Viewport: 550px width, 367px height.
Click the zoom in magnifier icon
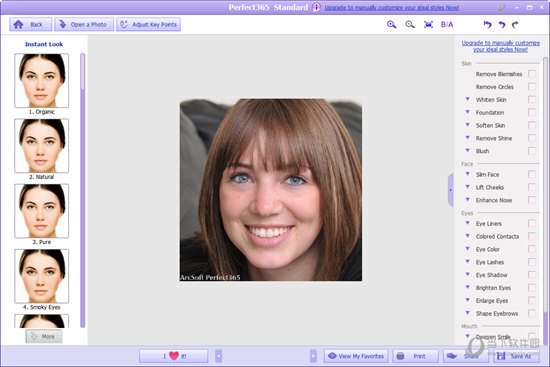[x=391, y=25]
